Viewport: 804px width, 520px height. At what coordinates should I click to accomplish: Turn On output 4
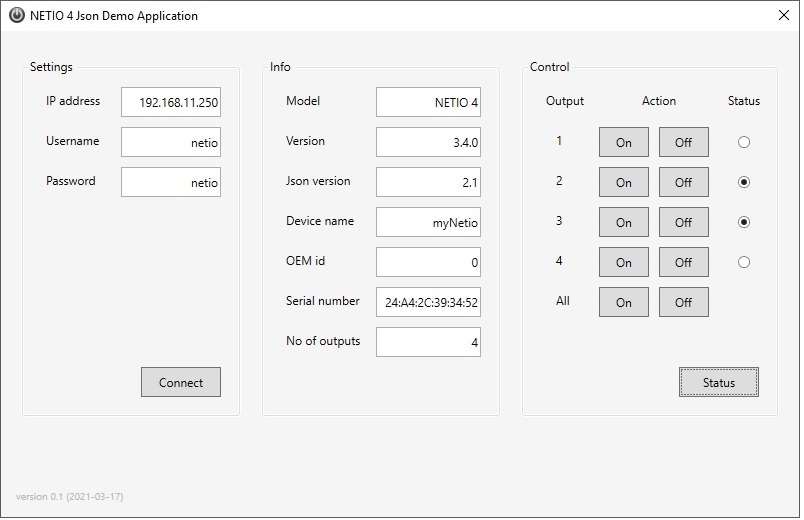click(624, 262)
